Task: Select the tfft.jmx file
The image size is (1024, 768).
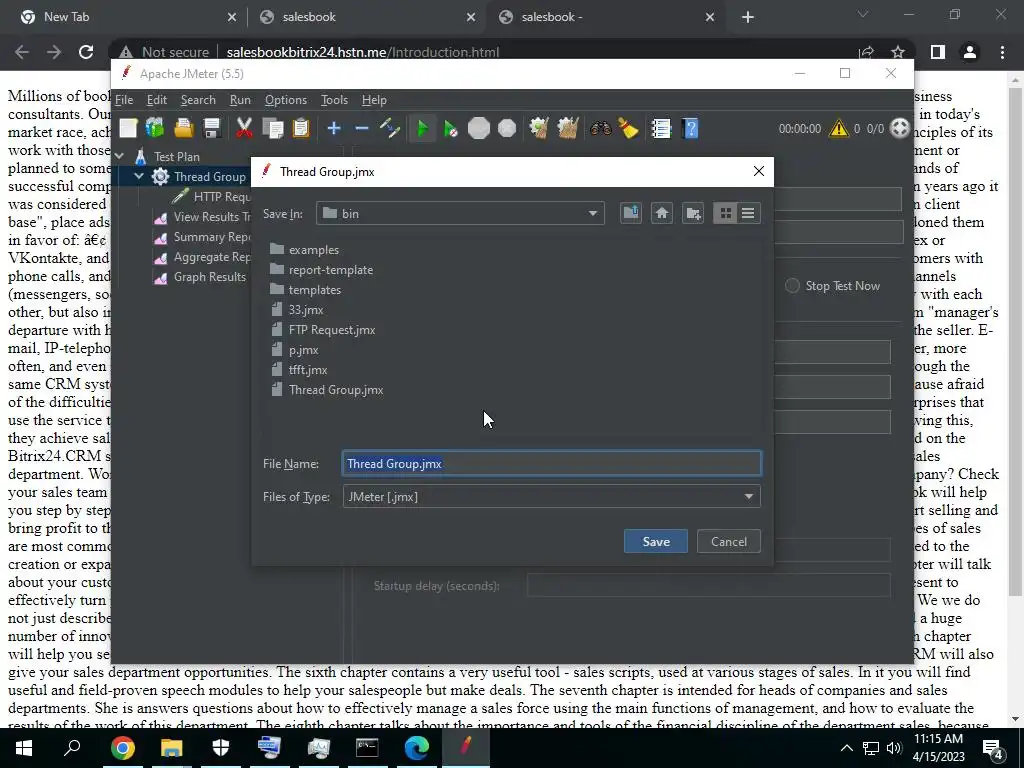Action: point(299,370)
